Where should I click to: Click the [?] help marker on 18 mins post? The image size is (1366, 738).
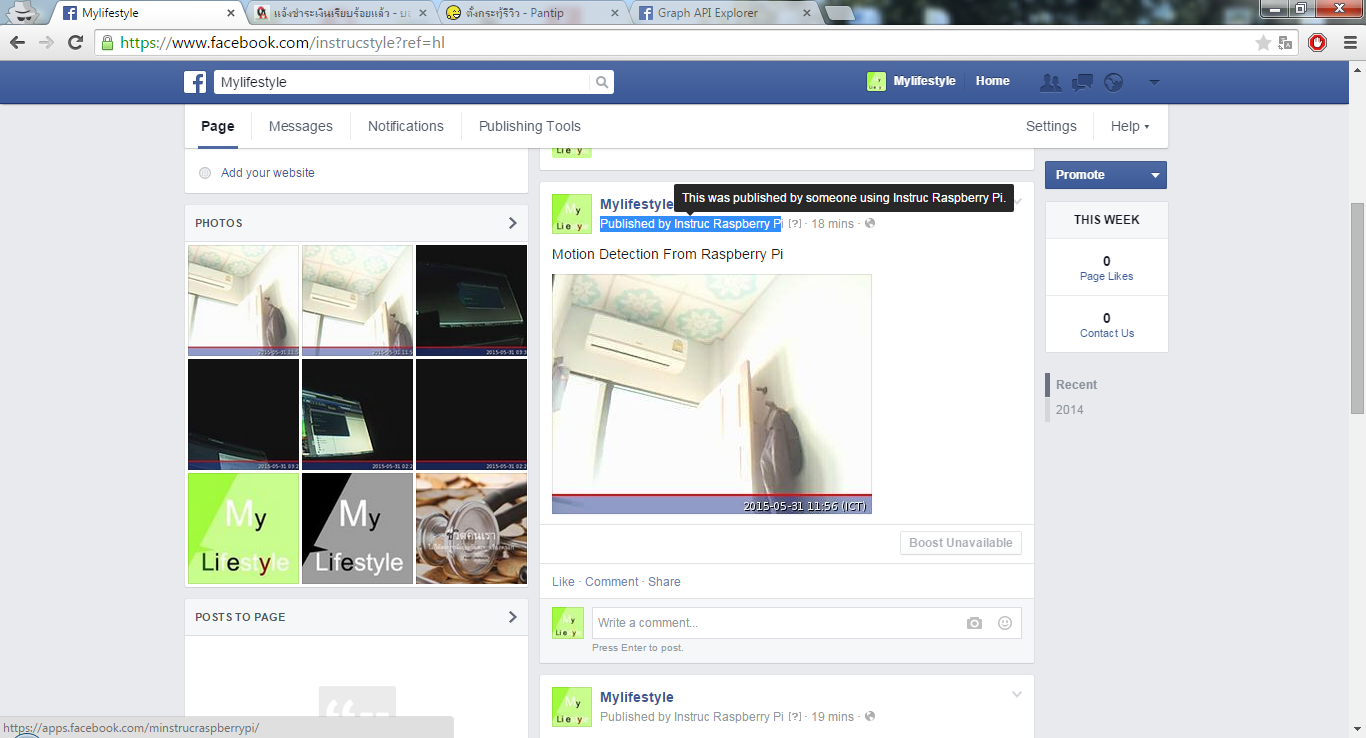pos(795,224)
